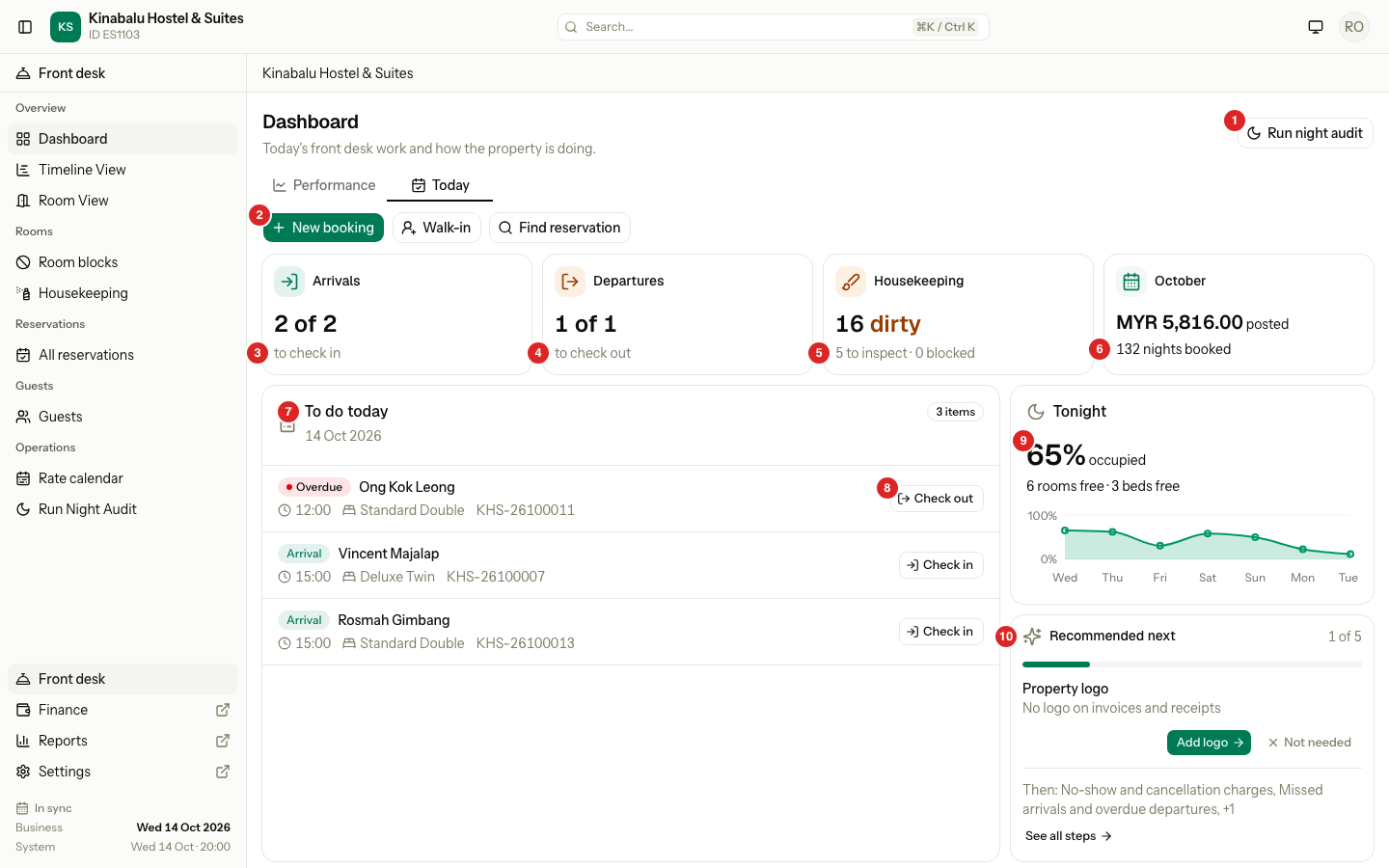Open Reports external link icon
The width and height of the screenshot is (1389, 868).
(x=223, y=741)
